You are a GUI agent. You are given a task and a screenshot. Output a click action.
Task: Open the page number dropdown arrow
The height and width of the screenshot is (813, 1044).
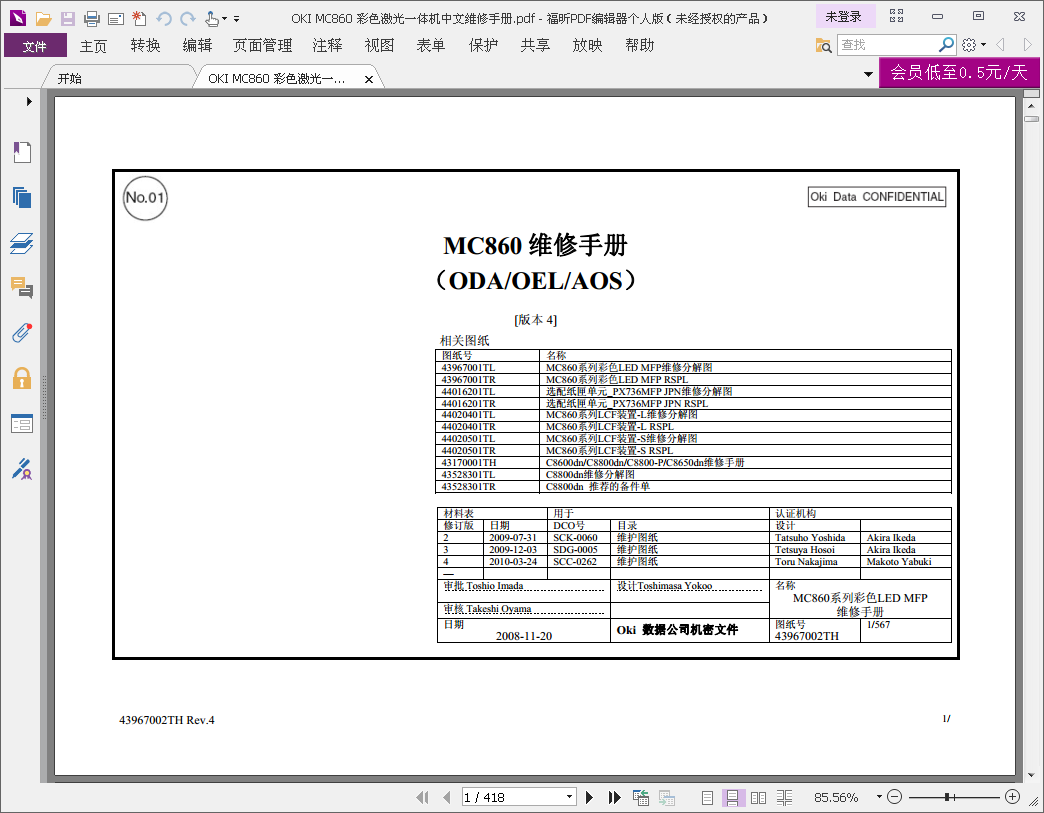pos(569,797)
